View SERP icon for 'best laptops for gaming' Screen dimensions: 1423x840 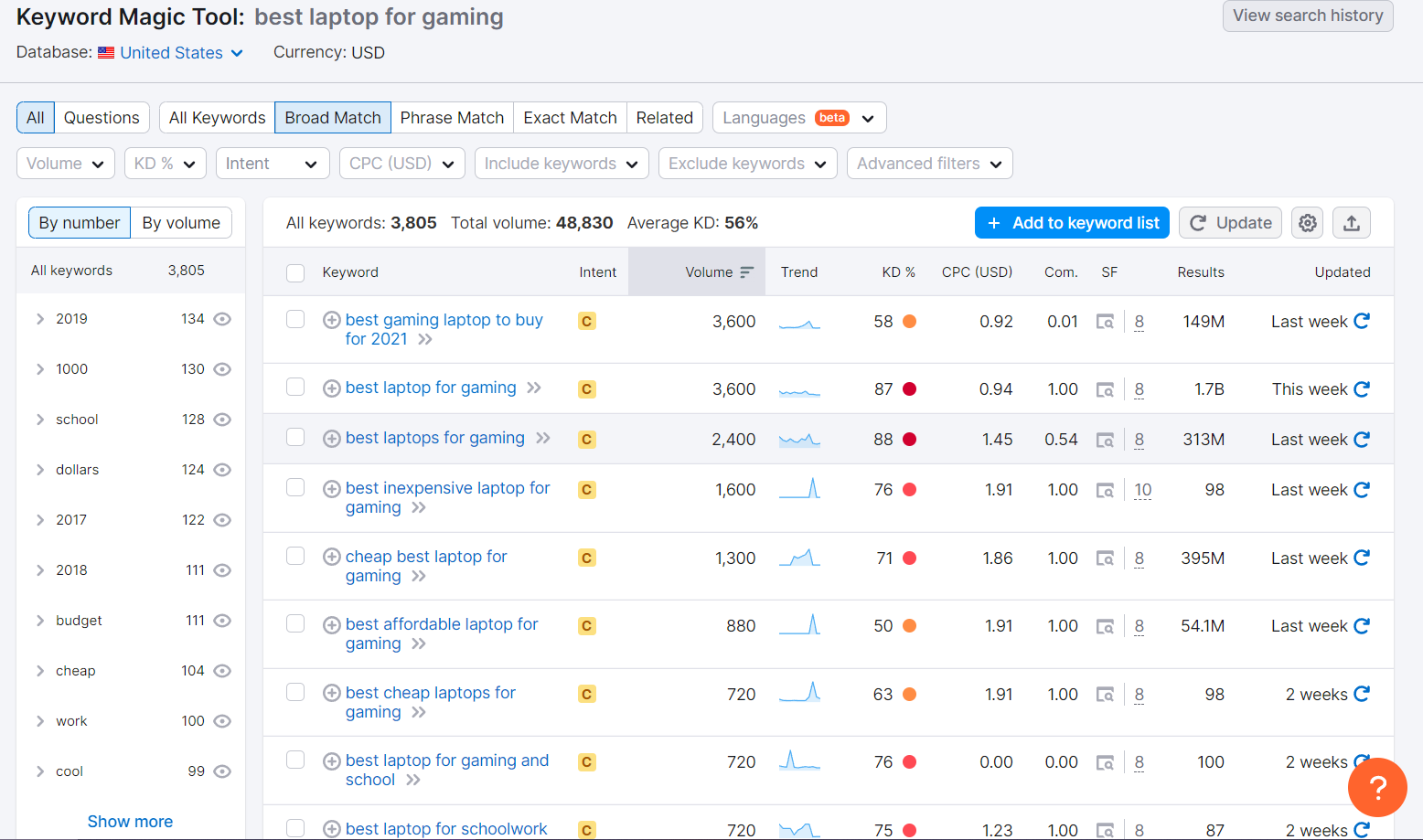click(1106, 441)
